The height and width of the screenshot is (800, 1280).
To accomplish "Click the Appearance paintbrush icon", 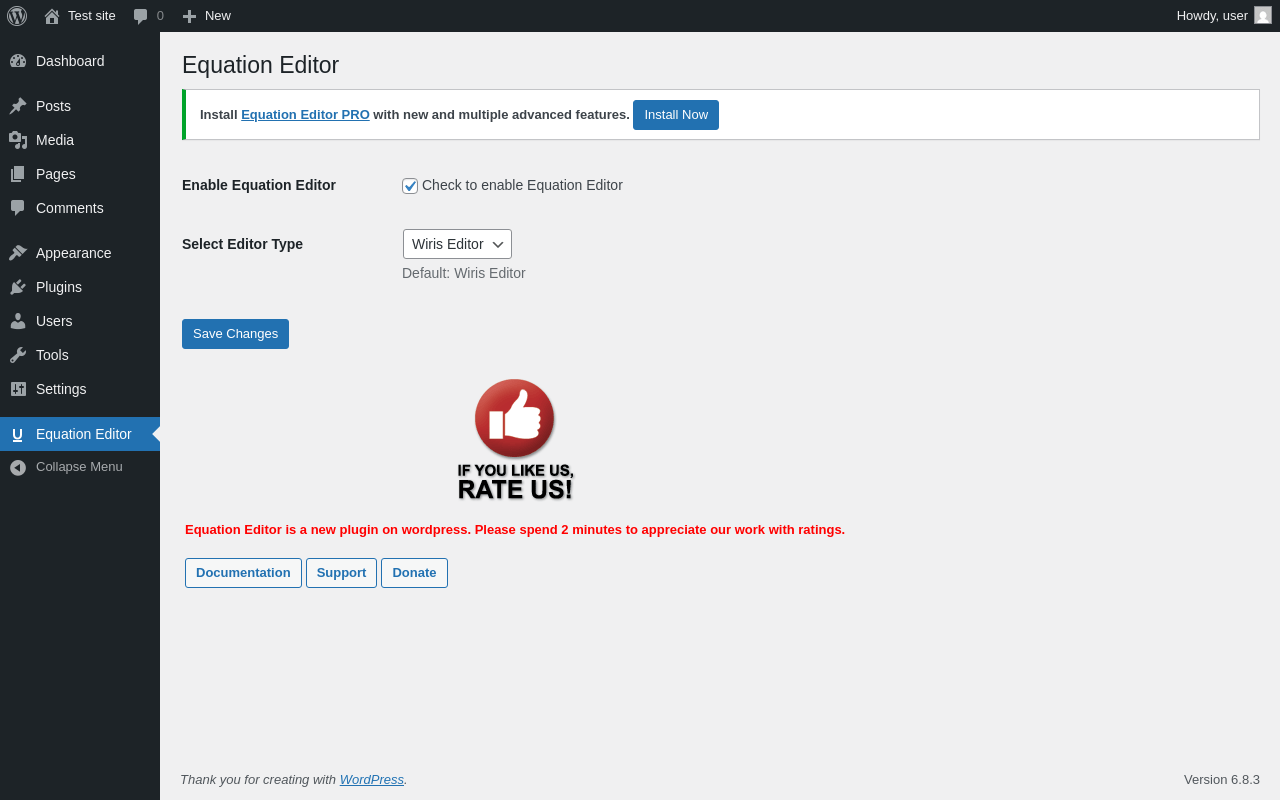I will pyautogui.click(x=18, y=253).
